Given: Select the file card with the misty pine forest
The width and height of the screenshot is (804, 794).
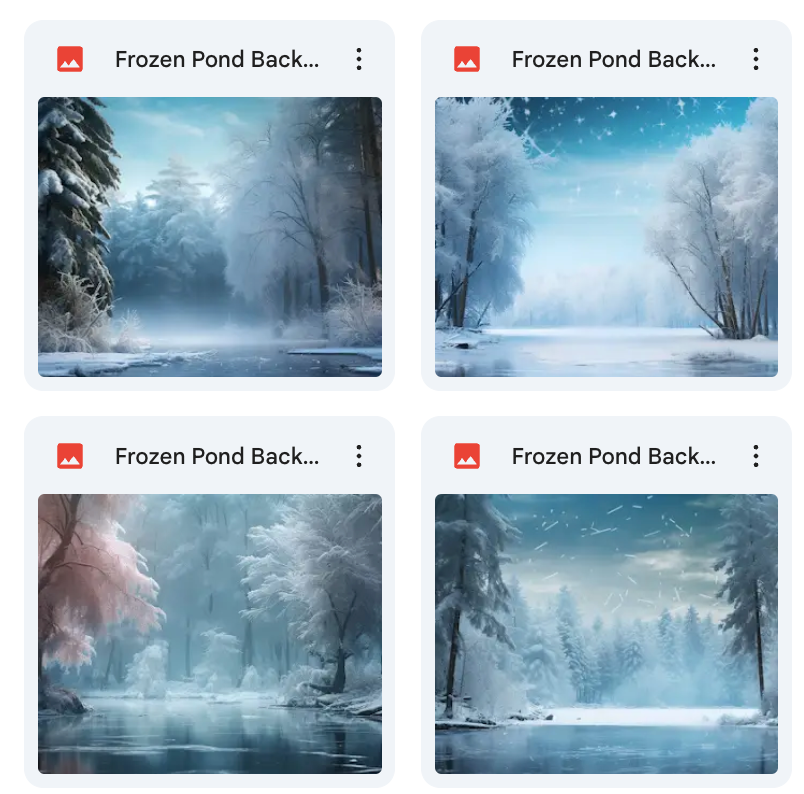Looking at the screenshot, I should (x=209, y=205).
